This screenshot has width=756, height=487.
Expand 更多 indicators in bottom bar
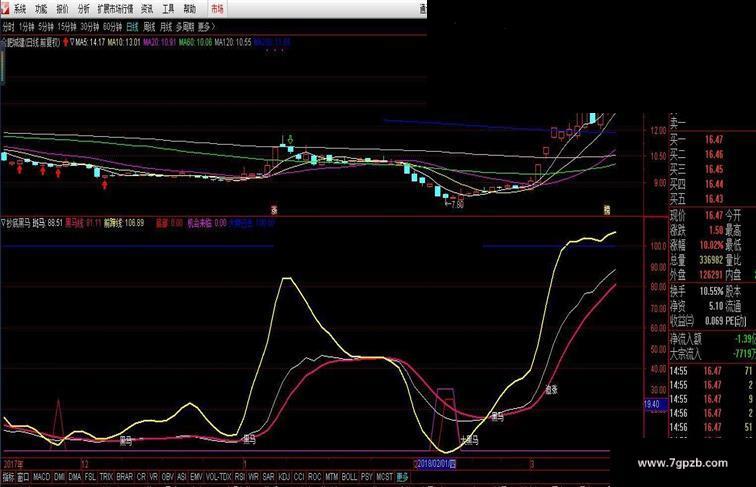(402, 477)
